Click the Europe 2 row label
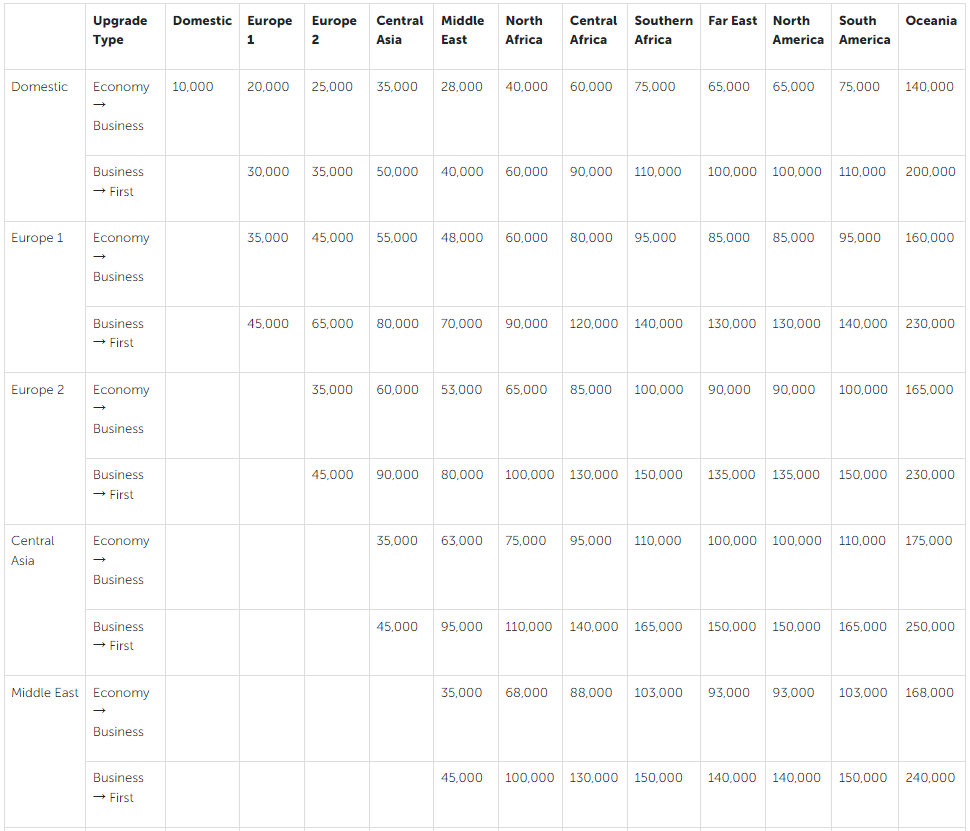970x831 pixels. (38, 390)
